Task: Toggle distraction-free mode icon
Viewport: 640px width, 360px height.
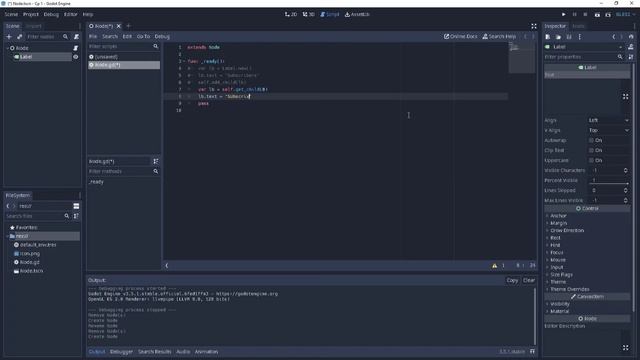Action: click(x=533, y=26)
